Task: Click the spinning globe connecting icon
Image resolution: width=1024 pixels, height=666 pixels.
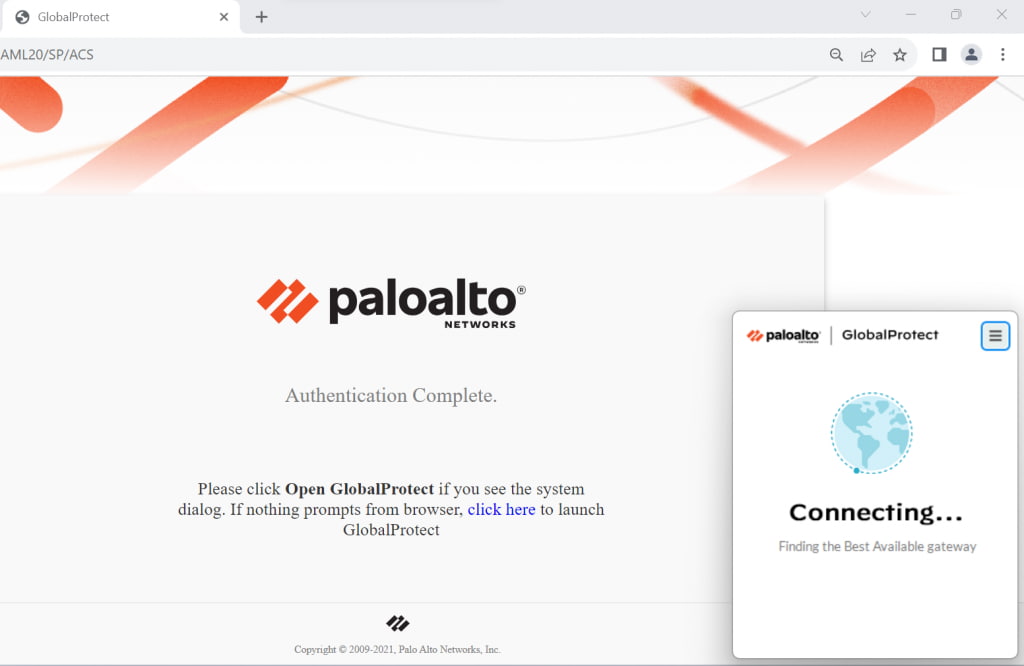Action: 871,433
